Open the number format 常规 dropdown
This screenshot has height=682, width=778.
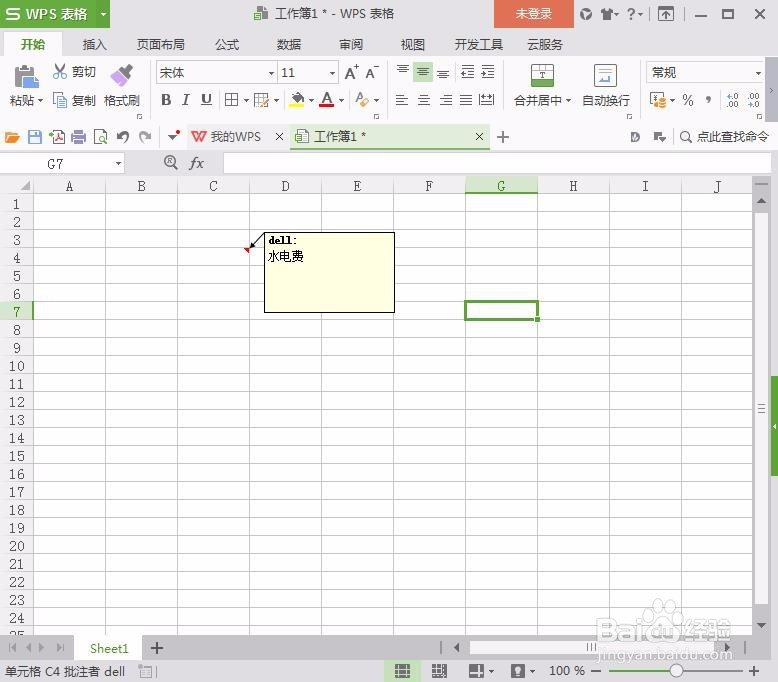(x=758, y=73)
